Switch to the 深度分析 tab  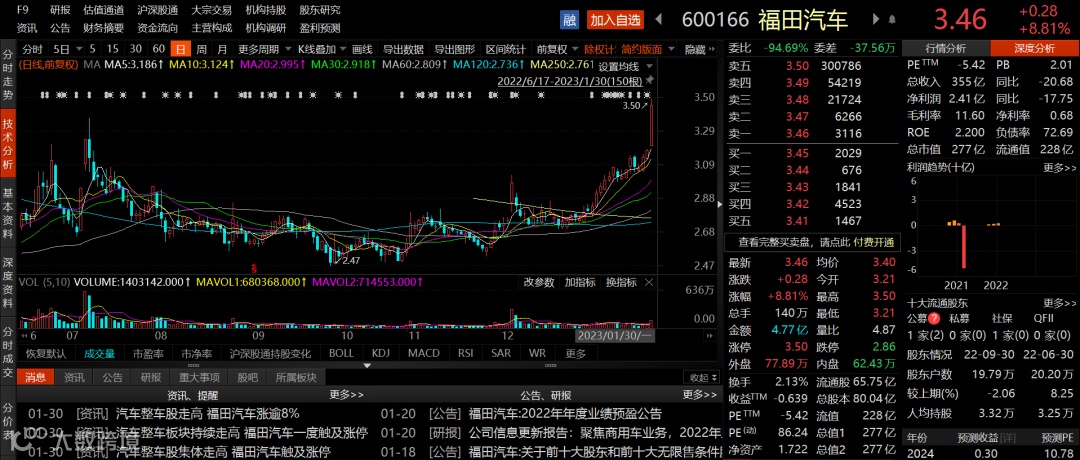[1034, 48]
